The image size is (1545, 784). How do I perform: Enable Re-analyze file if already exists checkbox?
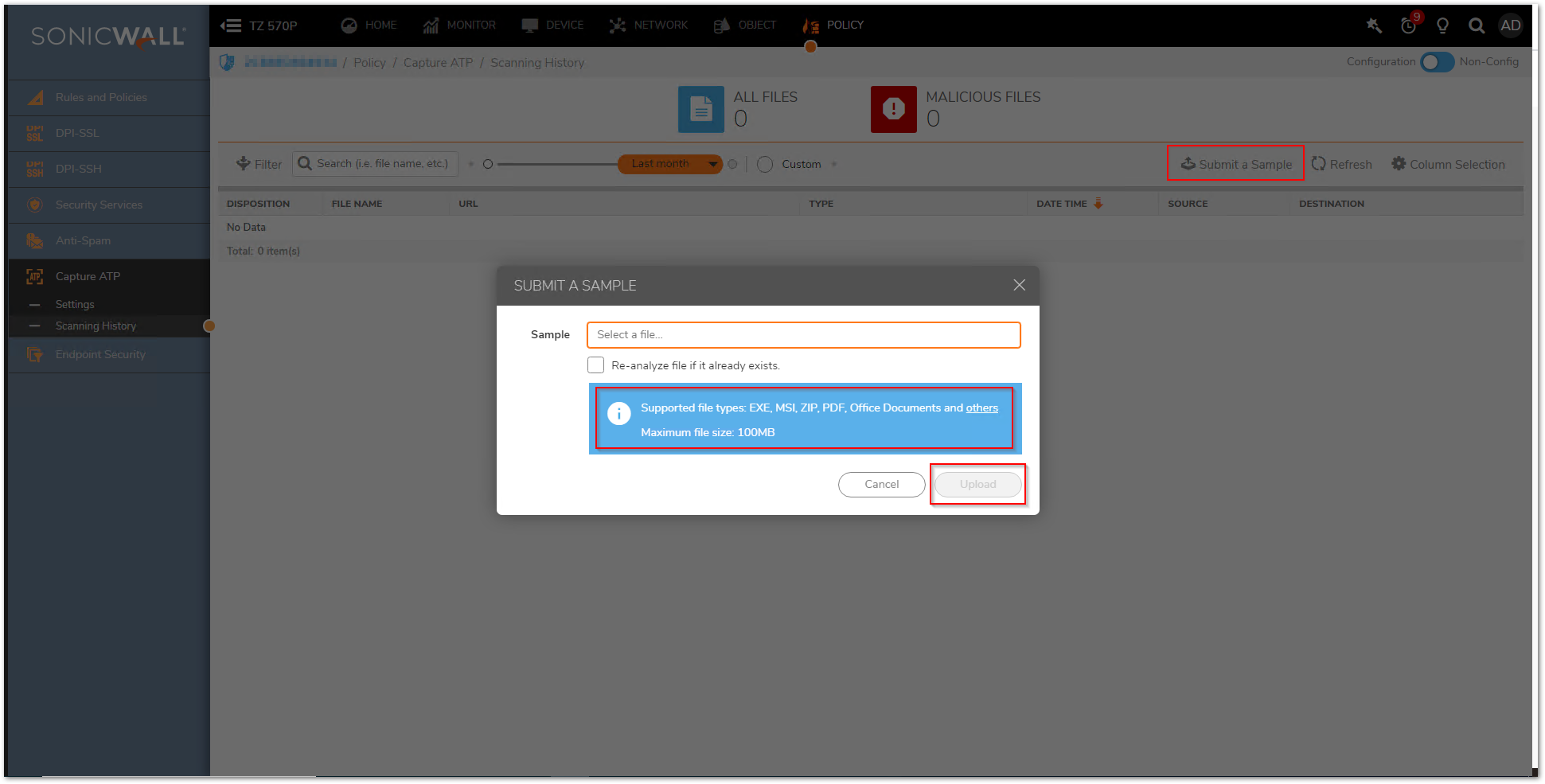595,365
